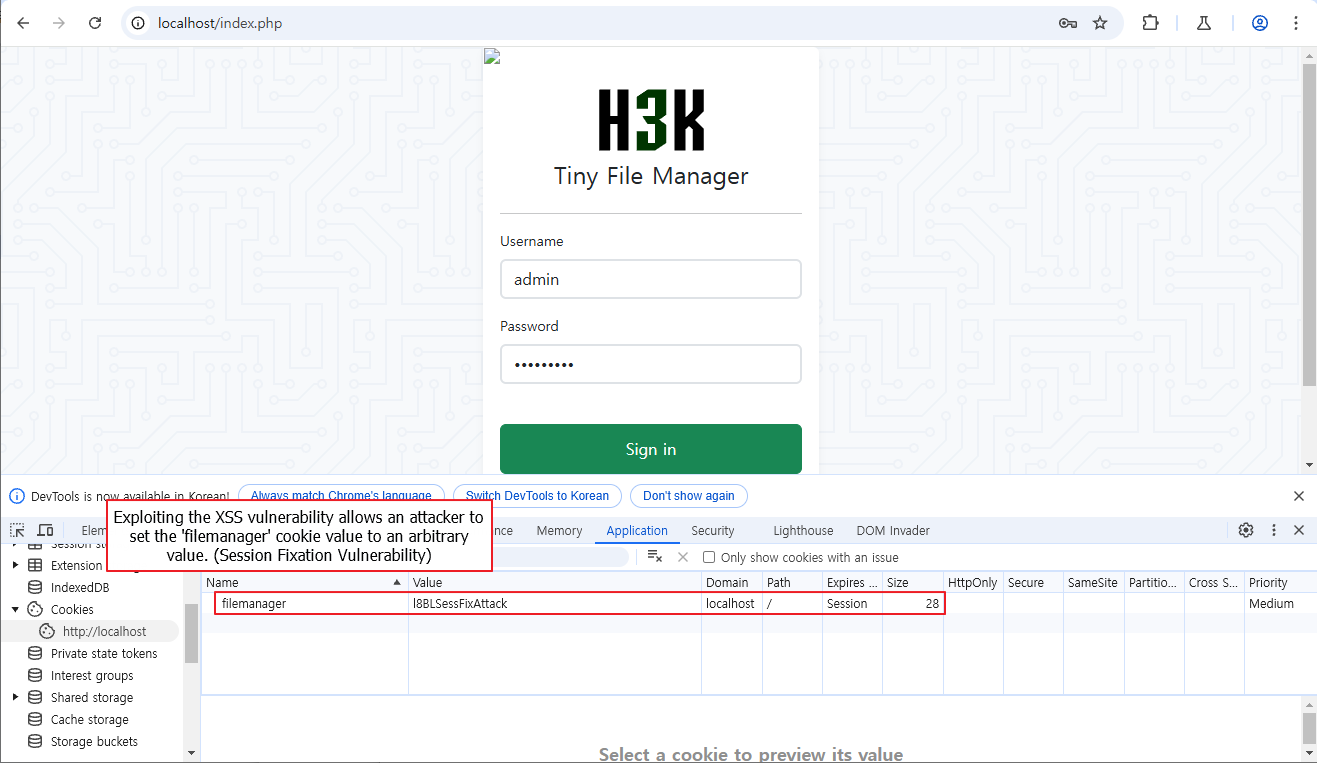The width and height of the screenshot is (1317, 763).
Task: Sort by the Value column header
Action: click(555, 582)
